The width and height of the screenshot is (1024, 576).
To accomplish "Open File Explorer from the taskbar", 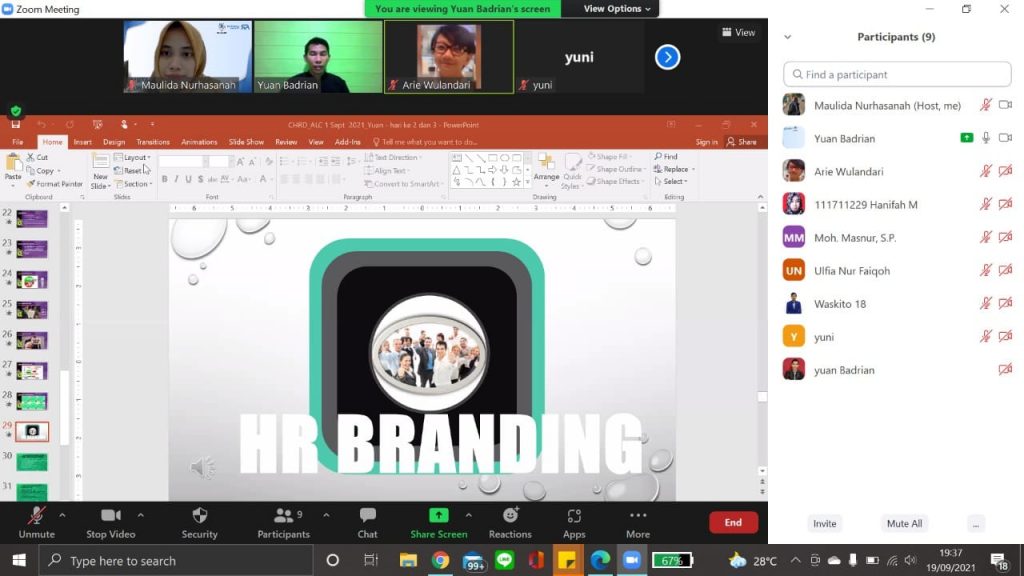I will (x=408, y=560).
